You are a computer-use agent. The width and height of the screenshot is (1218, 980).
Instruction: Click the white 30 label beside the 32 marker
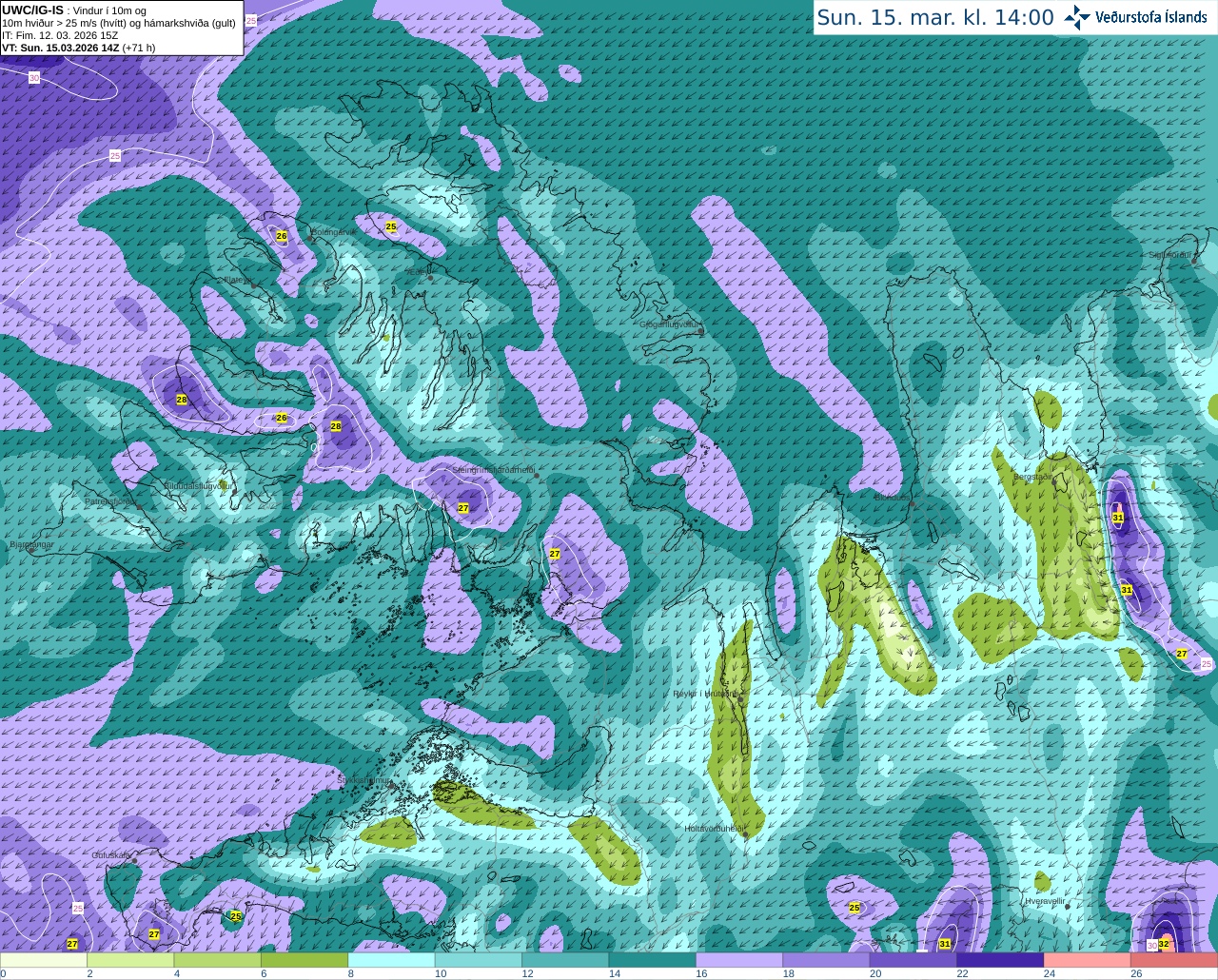coord(1151,945)
